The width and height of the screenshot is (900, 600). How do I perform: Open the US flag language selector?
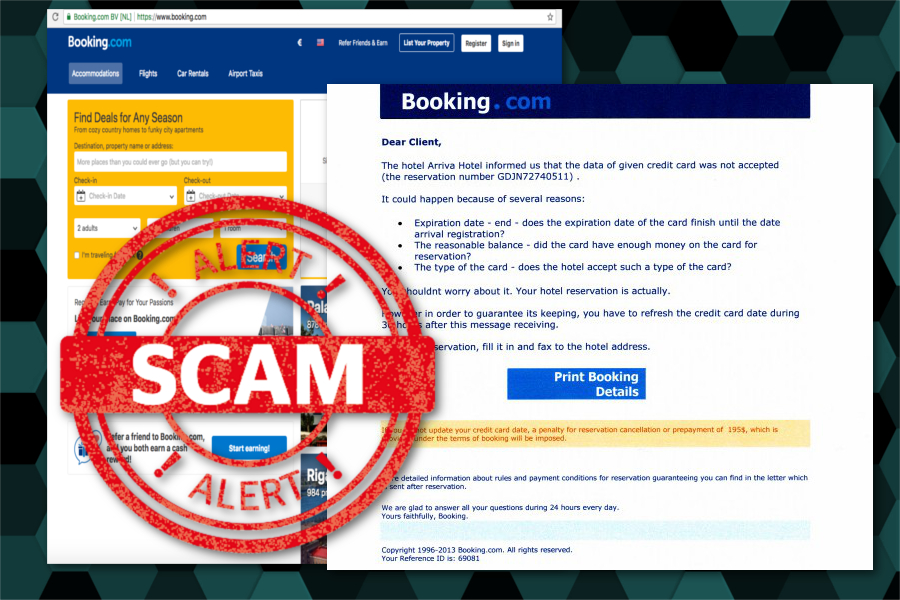[320, 42]
